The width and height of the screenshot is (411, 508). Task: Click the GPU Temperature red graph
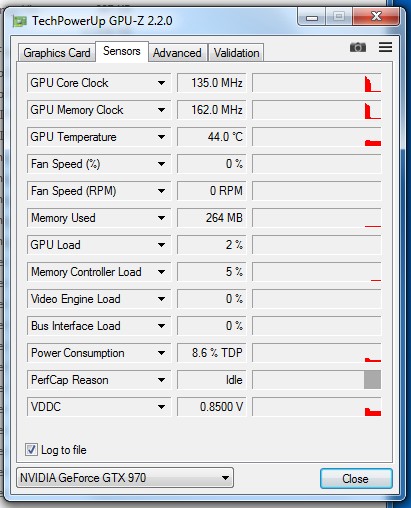pyautogui.click(x=373, y=143)
